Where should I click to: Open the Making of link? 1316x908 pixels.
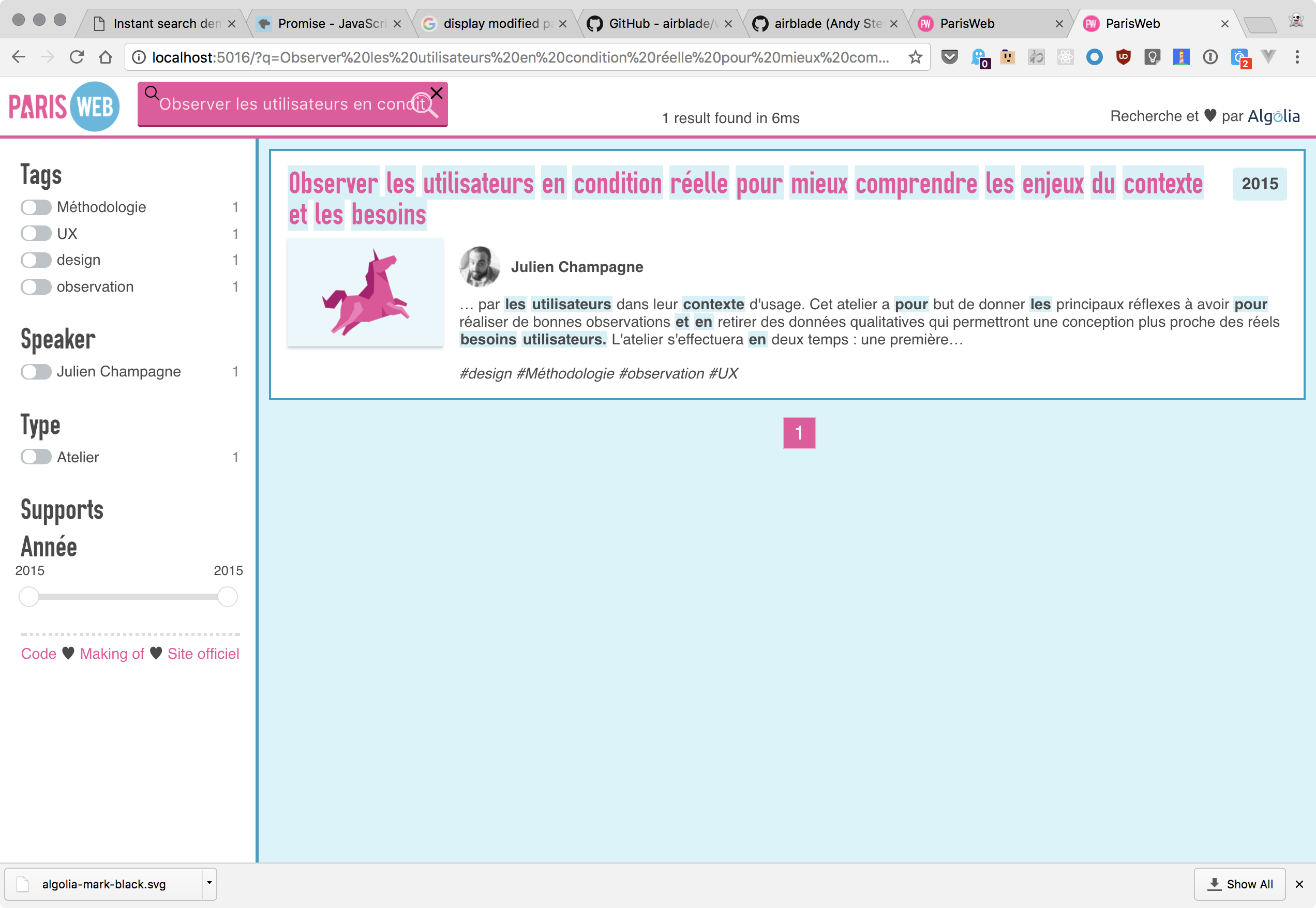[112, 654]
